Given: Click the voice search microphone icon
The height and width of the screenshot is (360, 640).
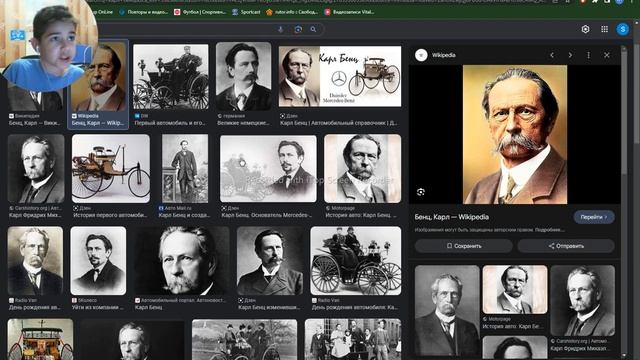Looking at the screenshot, I should click(x=280, y=29).
